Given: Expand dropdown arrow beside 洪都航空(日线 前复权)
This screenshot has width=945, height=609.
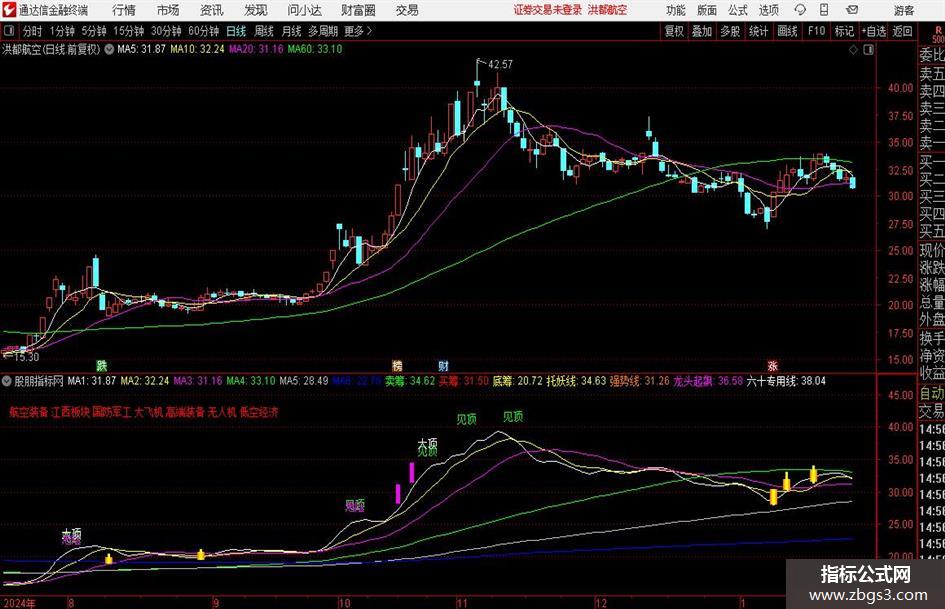Looking at the screenshot, I should 109,49.
